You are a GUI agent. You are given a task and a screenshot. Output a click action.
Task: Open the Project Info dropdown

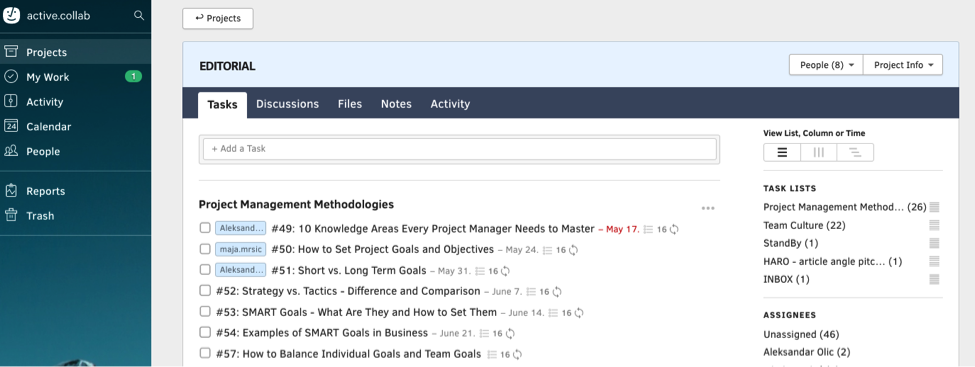point(903,65)
